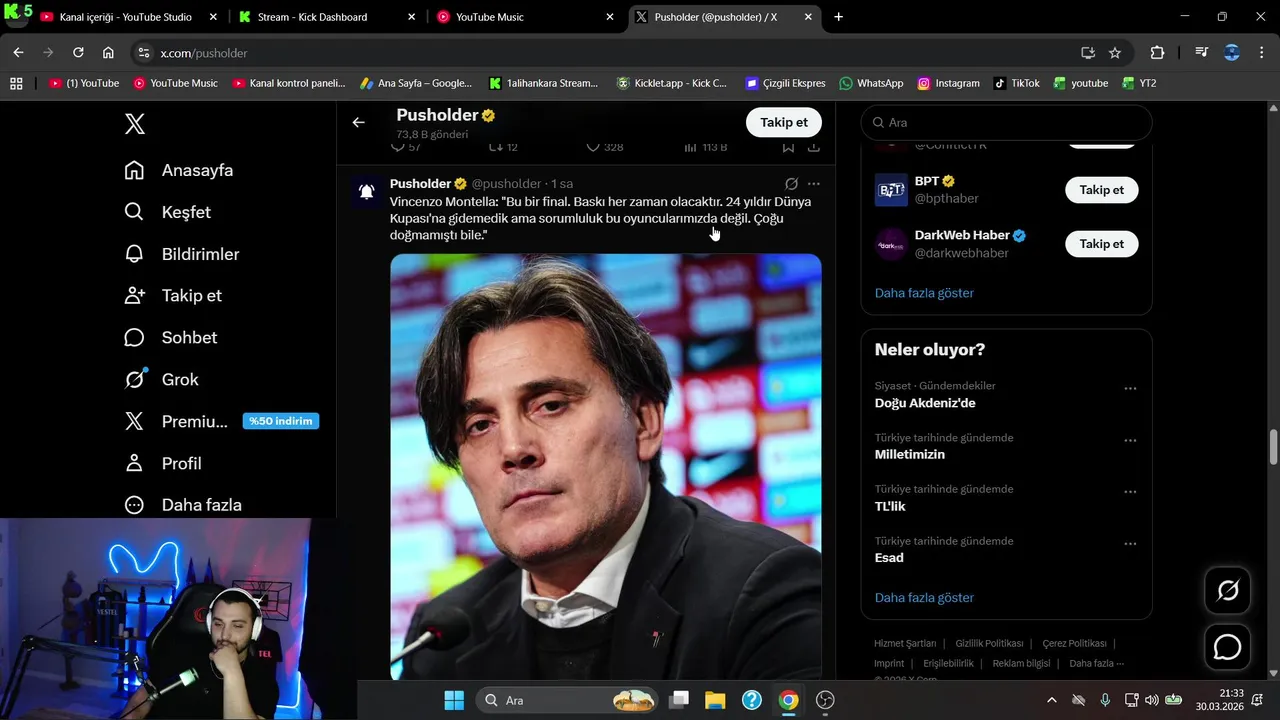Click %50 indirim Premium badge
Screen dimensions: 1280x720
click(281, 421)
